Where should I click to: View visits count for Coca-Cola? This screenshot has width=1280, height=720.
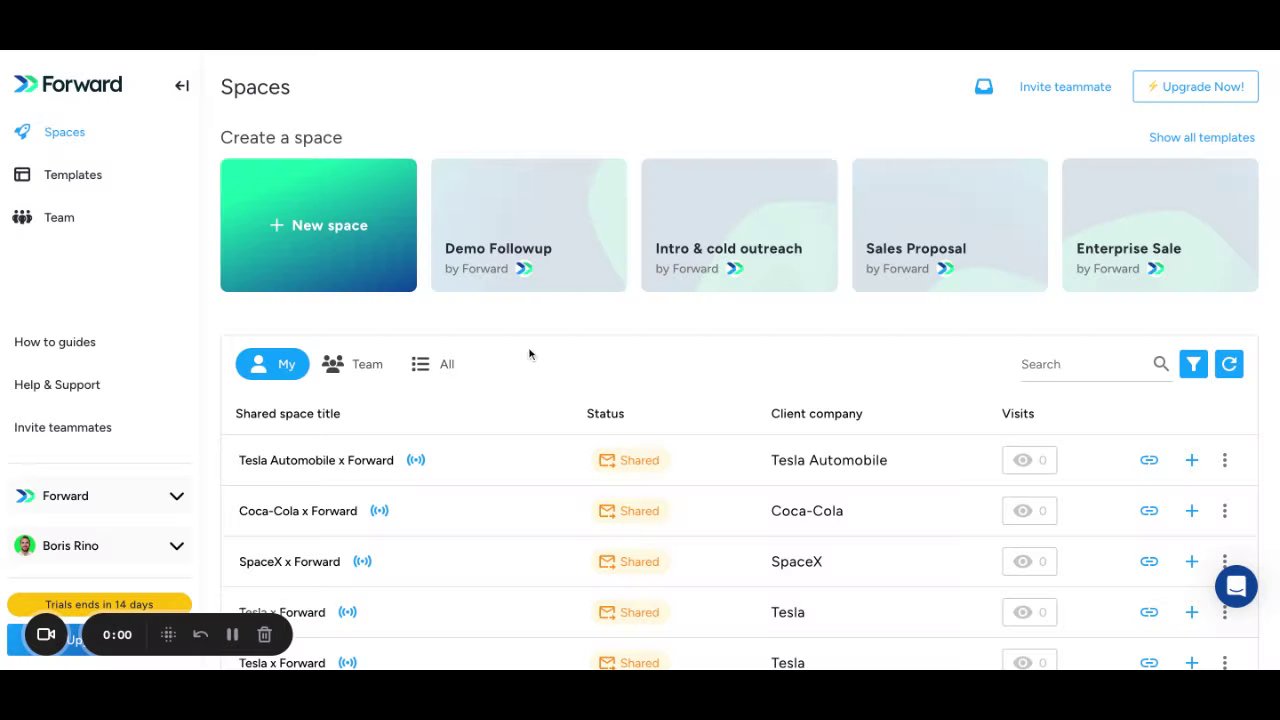coord(1029,511)
